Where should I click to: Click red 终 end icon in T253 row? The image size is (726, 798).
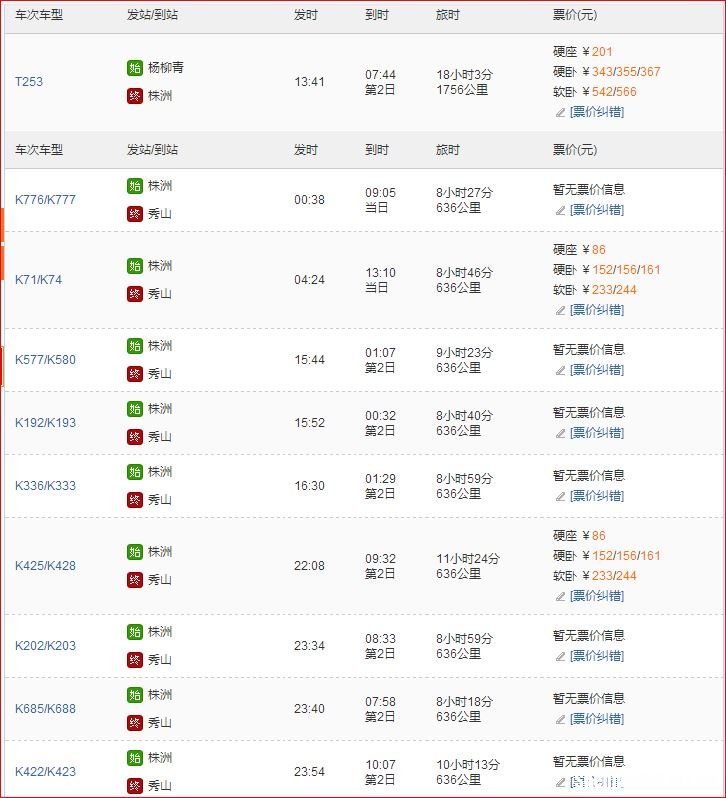[135, 96]
